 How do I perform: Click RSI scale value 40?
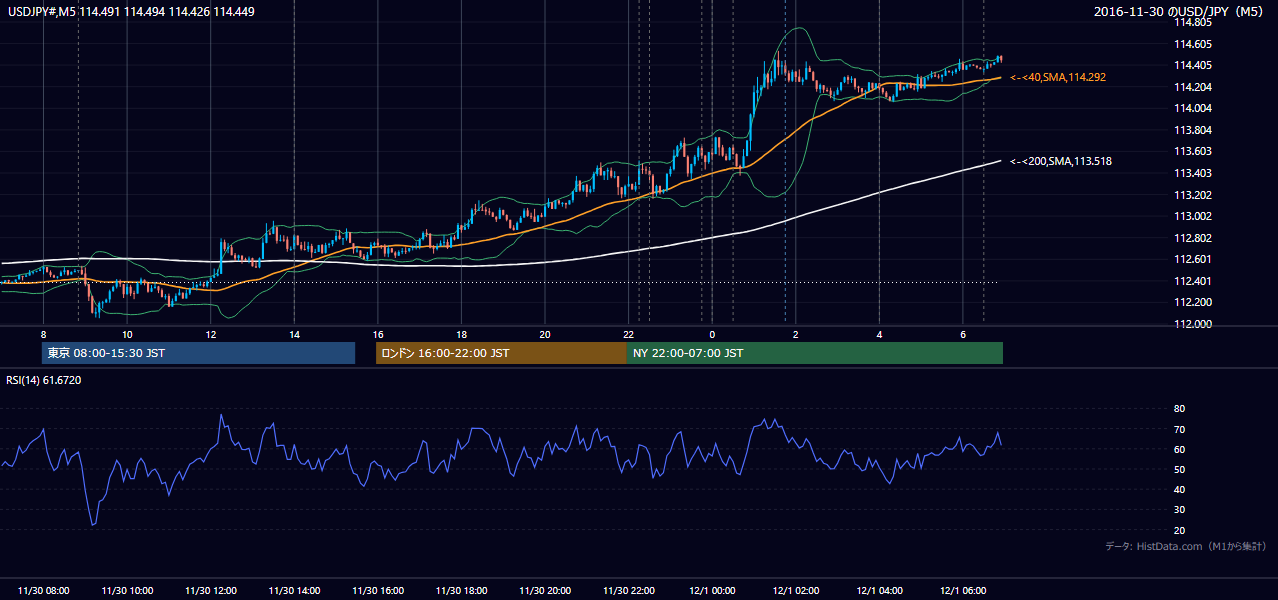pyautogui.click(x=1179, y=489)
